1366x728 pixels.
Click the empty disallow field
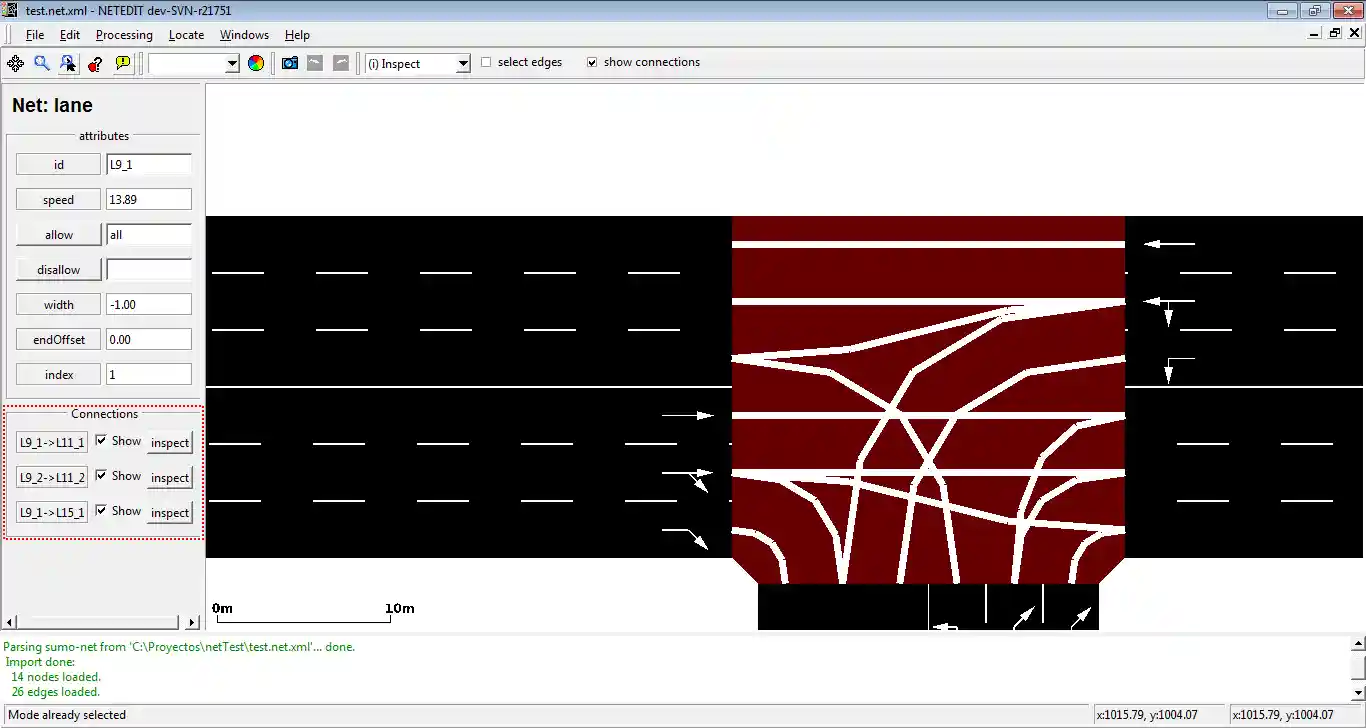coord(149,270)
